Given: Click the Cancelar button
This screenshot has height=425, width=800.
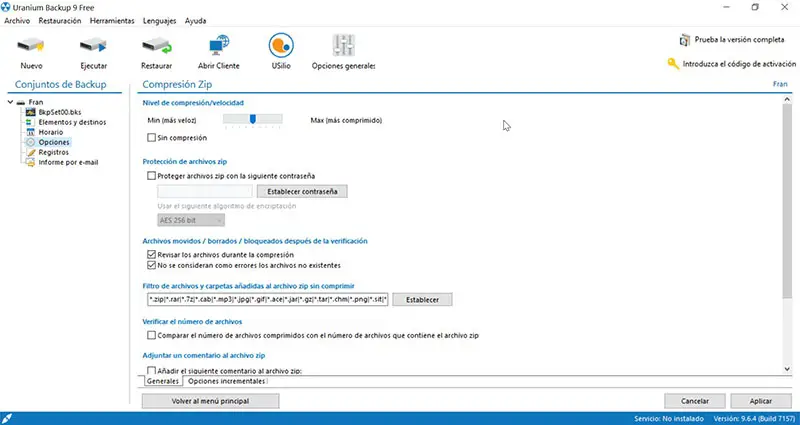Looking at the screenshot, I should [x=694, y=401].
